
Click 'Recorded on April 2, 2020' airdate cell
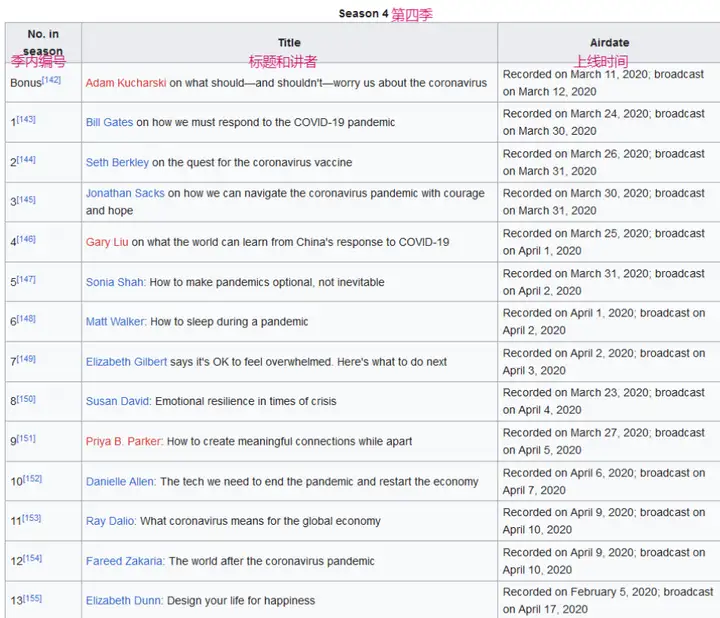click(609, 362)
